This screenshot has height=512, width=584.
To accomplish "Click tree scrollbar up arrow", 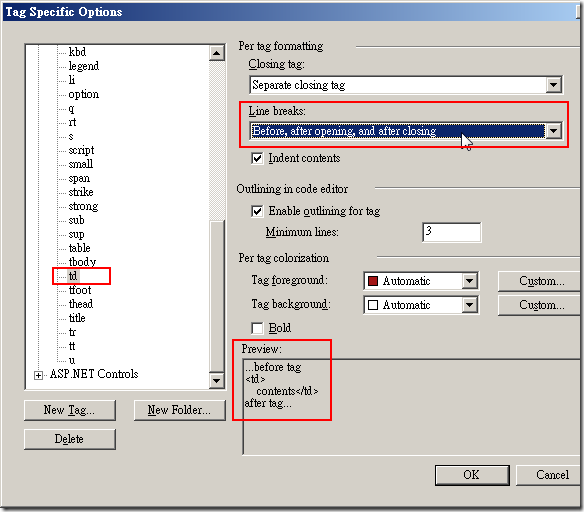I will pos(216,53).
